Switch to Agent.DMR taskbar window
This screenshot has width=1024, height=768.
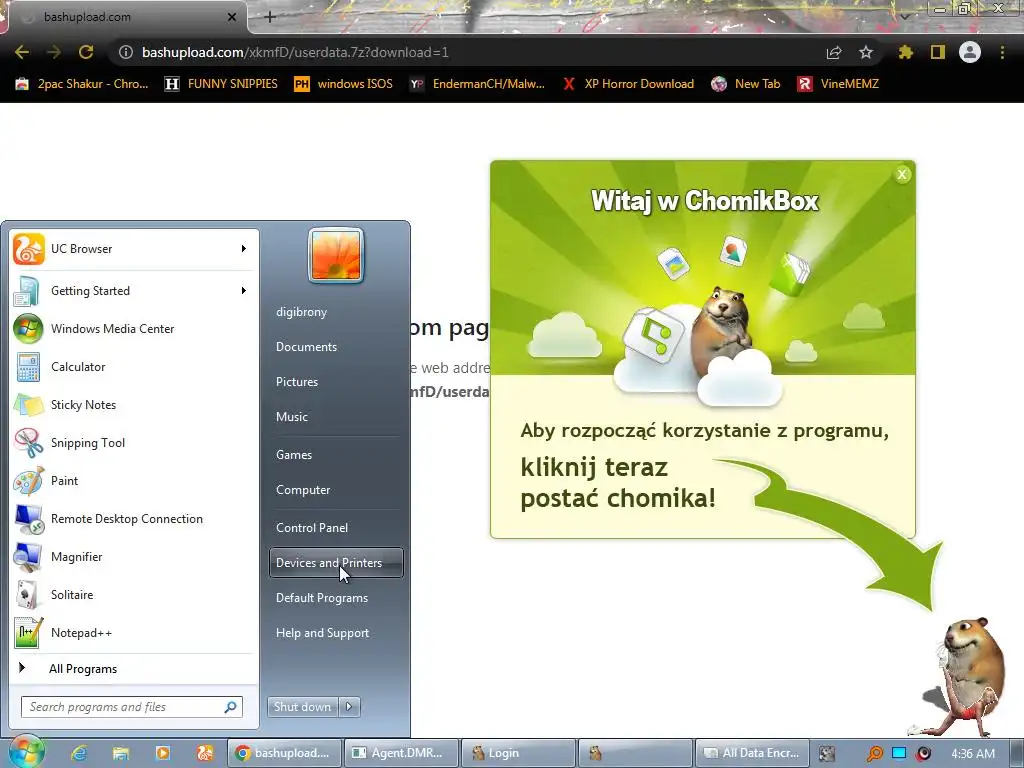[x=400, y=753]
